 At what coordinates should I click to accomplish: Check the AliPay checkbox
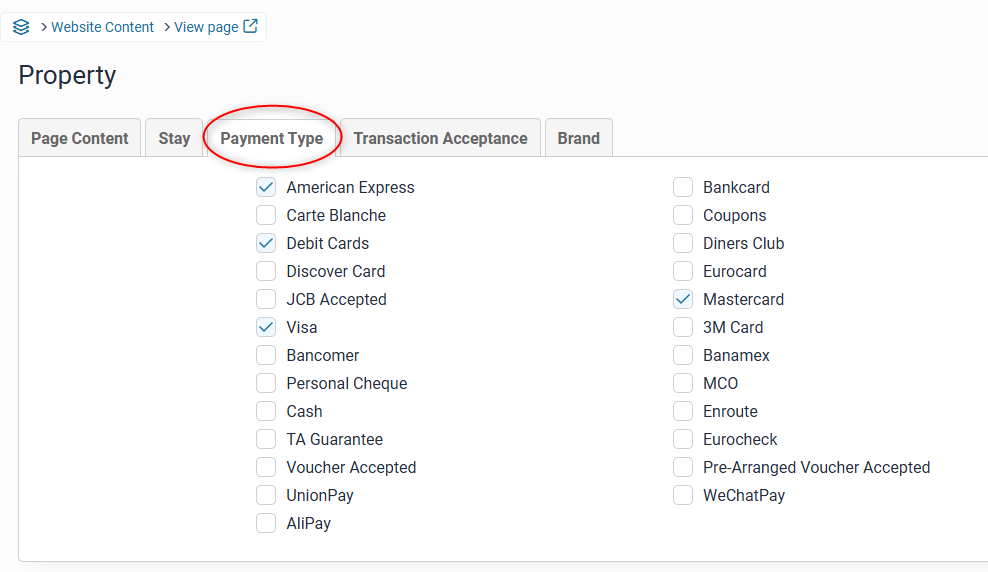266,523
